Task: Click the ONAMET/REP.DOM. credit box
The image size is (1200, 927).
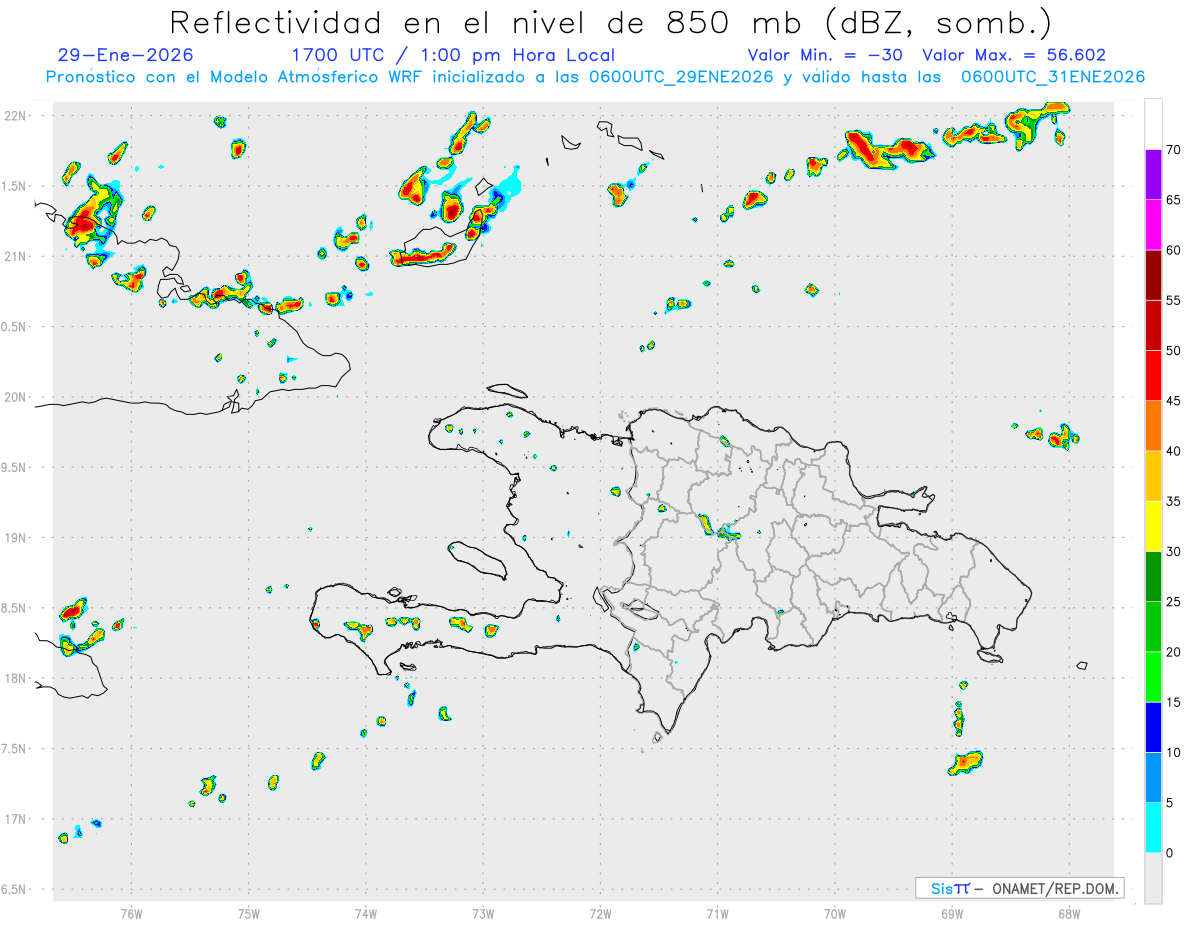Action: [1019, 888]
